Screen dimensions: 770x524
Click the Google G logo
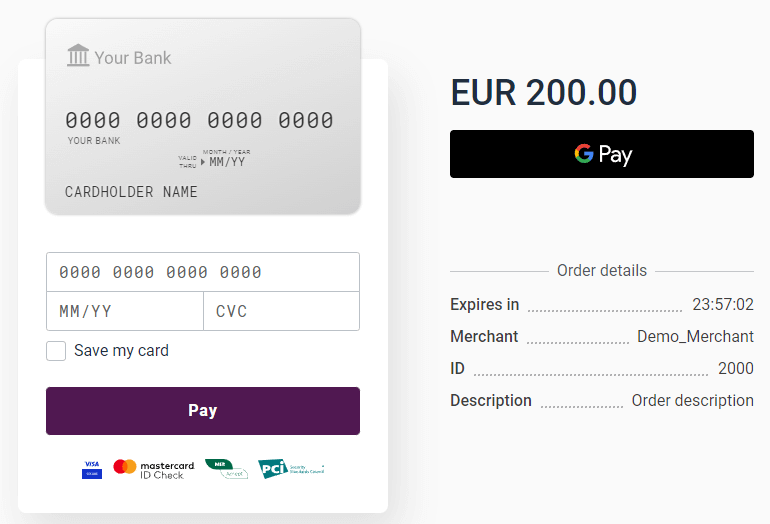[x=584, y=154]
